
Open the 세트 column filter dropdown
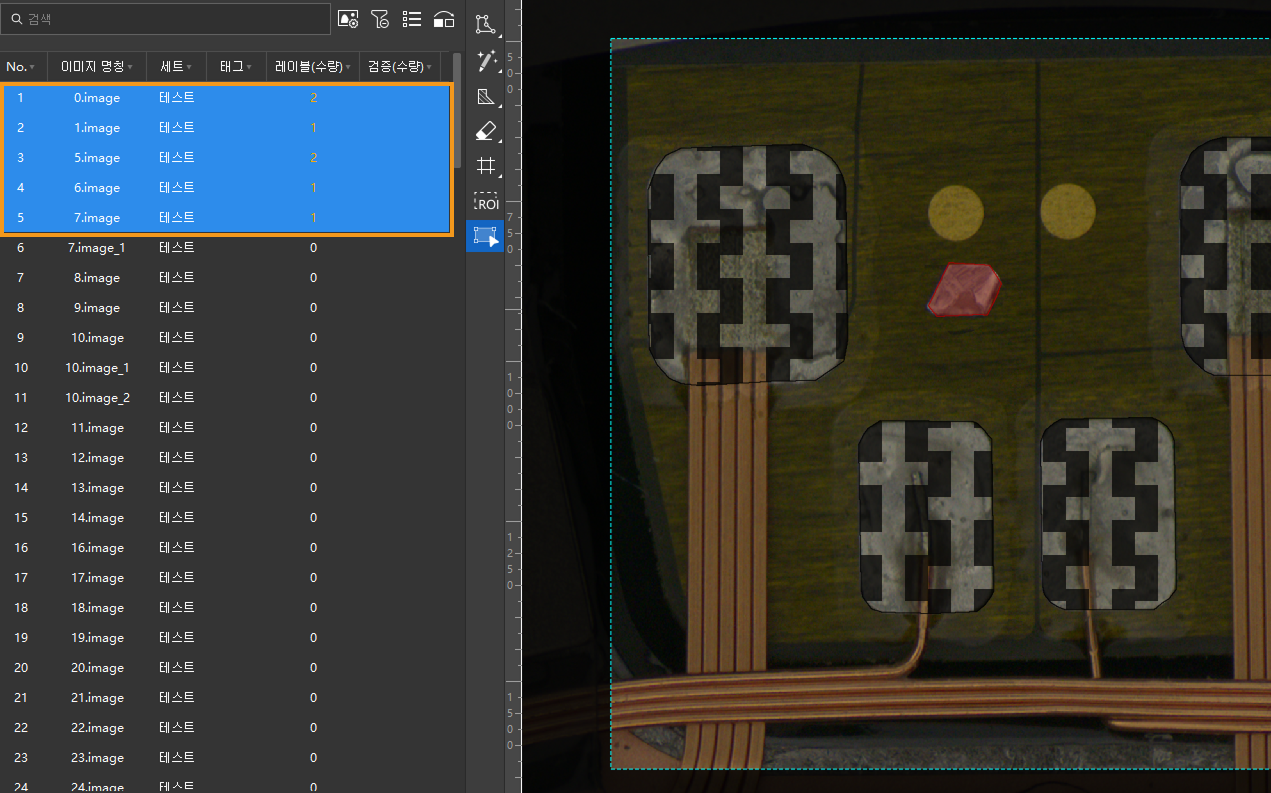[189, 67]
